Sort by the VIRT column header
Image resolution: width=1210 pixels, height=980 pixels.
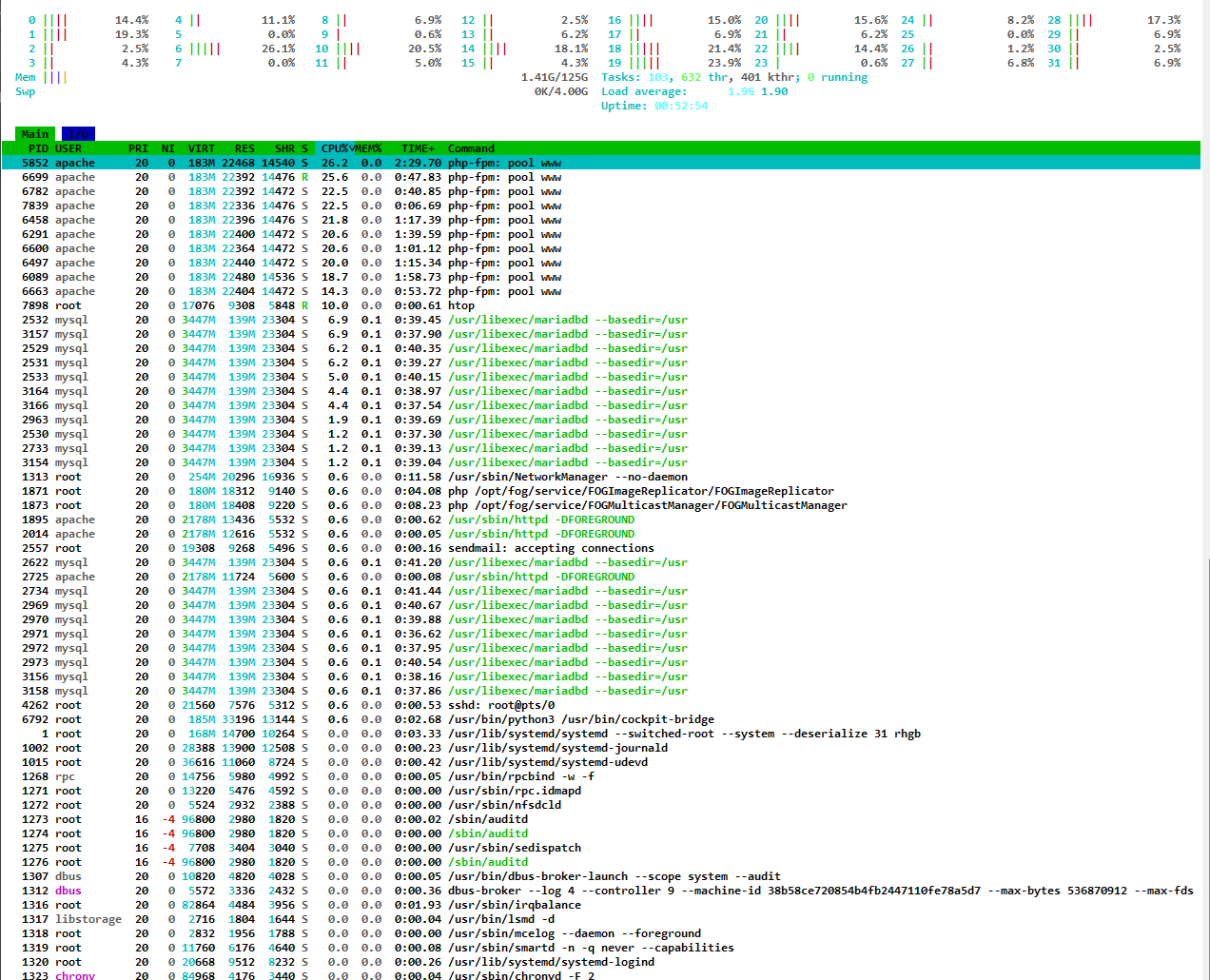click(201, 148)
